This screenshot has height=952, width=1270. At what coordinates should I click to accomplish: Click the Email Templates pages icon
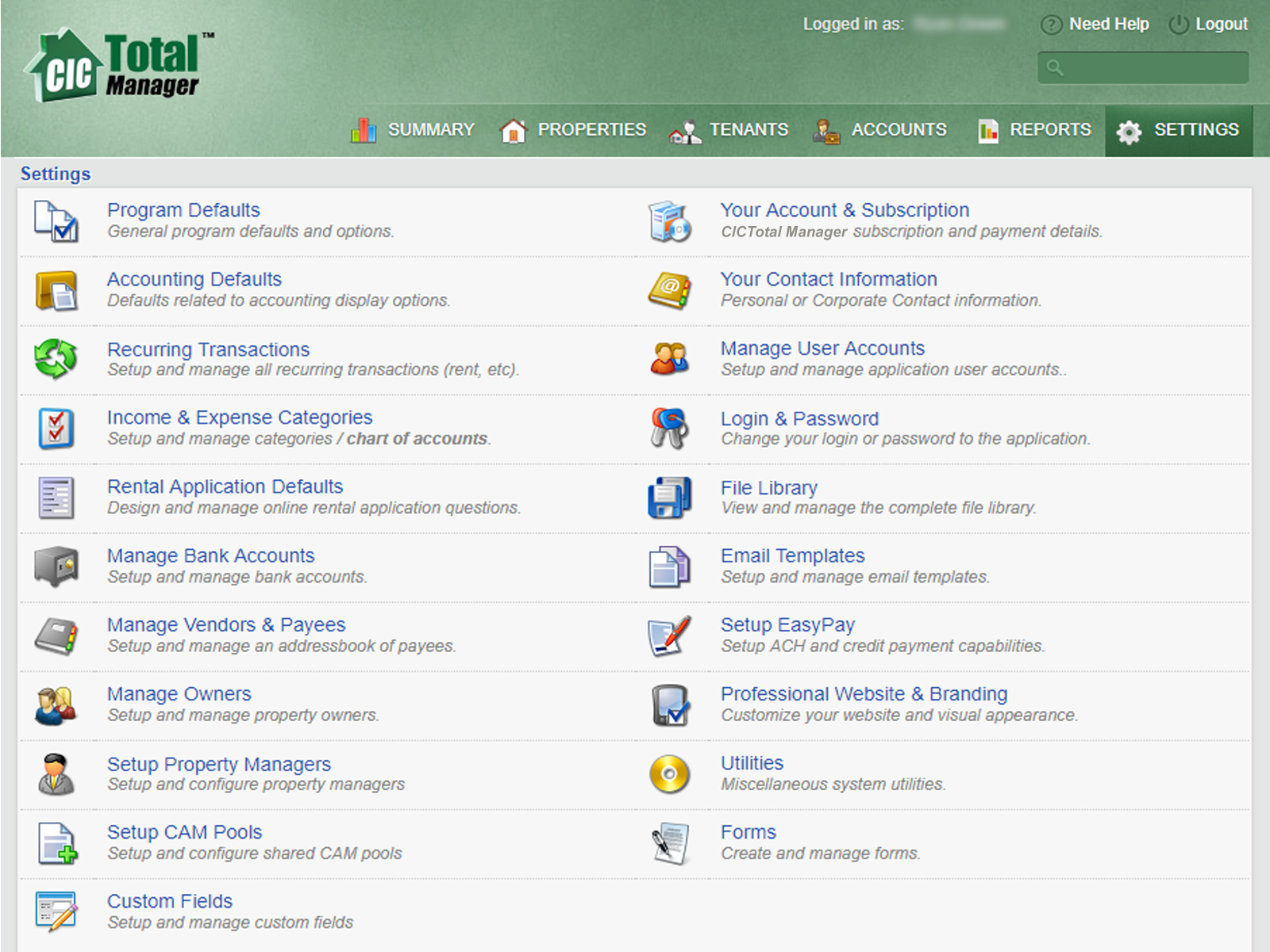pos(669,566)
